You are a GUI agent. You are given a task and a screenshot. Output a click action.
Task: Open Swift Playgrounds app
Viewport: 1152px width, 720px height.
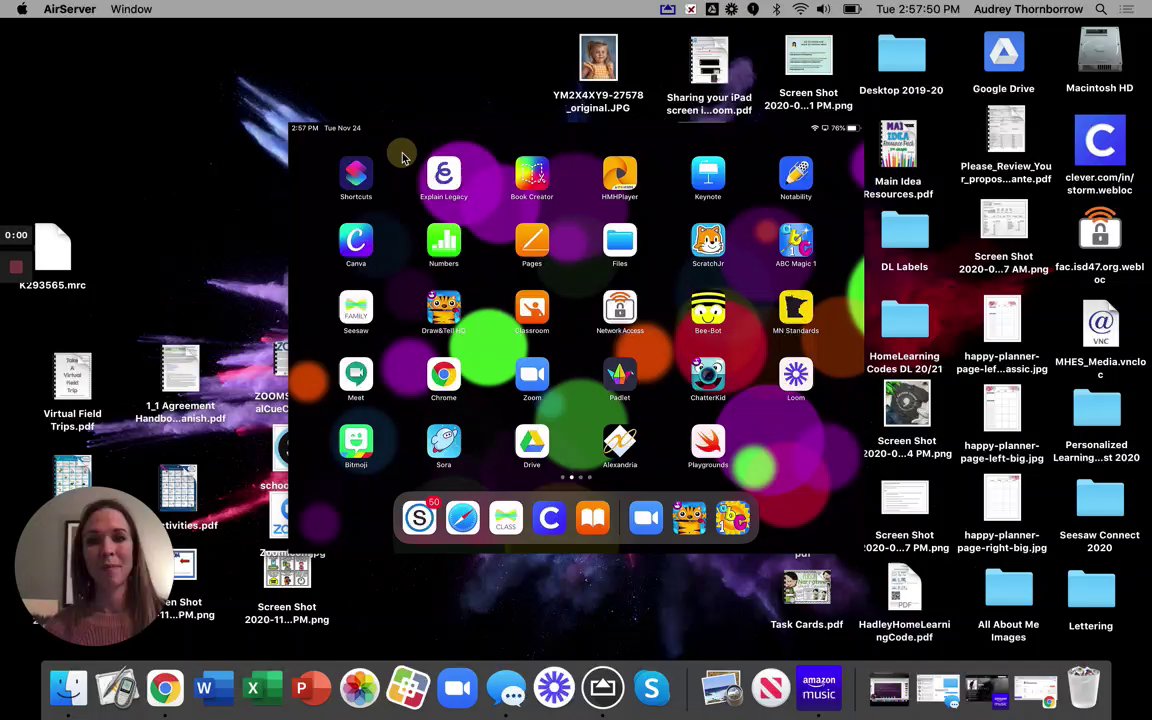point(708,442)
